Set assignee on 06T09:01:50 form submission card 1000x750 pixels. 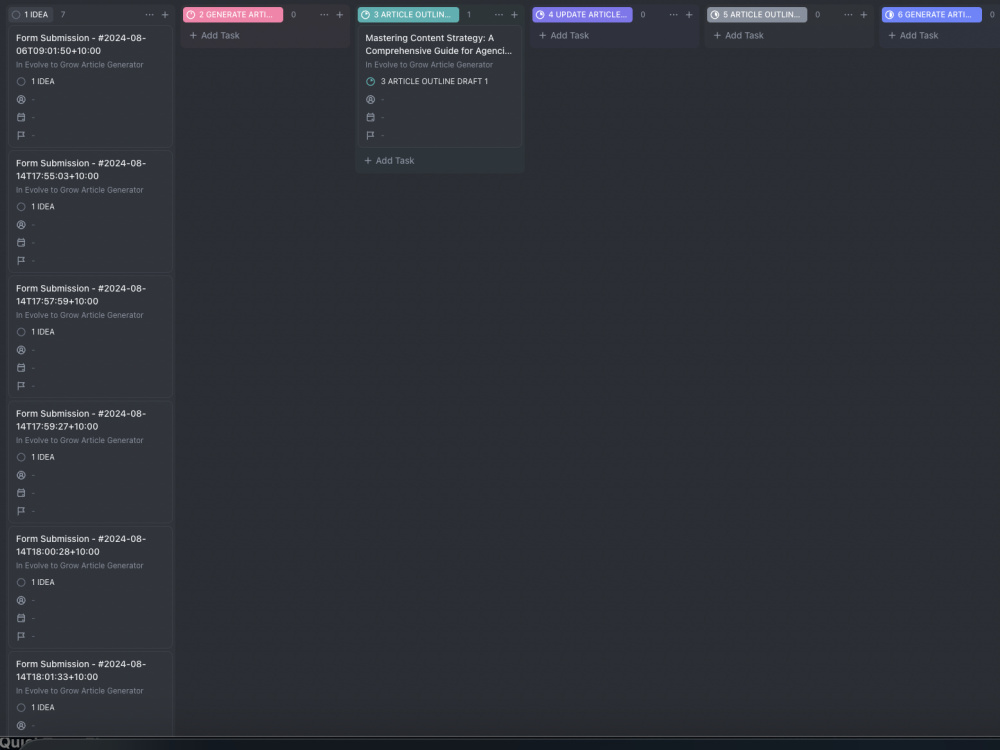pos(21,99)
